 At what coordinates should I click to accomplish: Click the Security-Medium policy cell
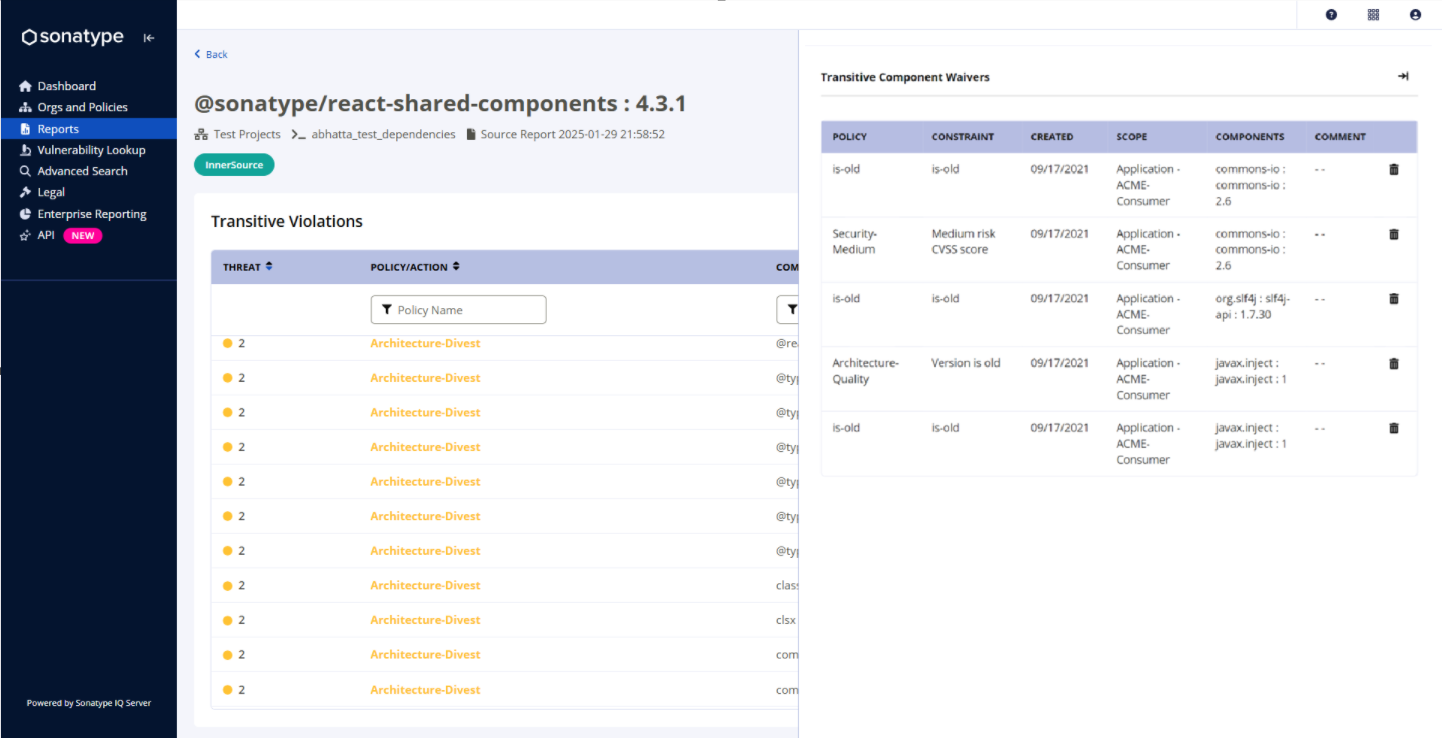(x=854, y=241)
